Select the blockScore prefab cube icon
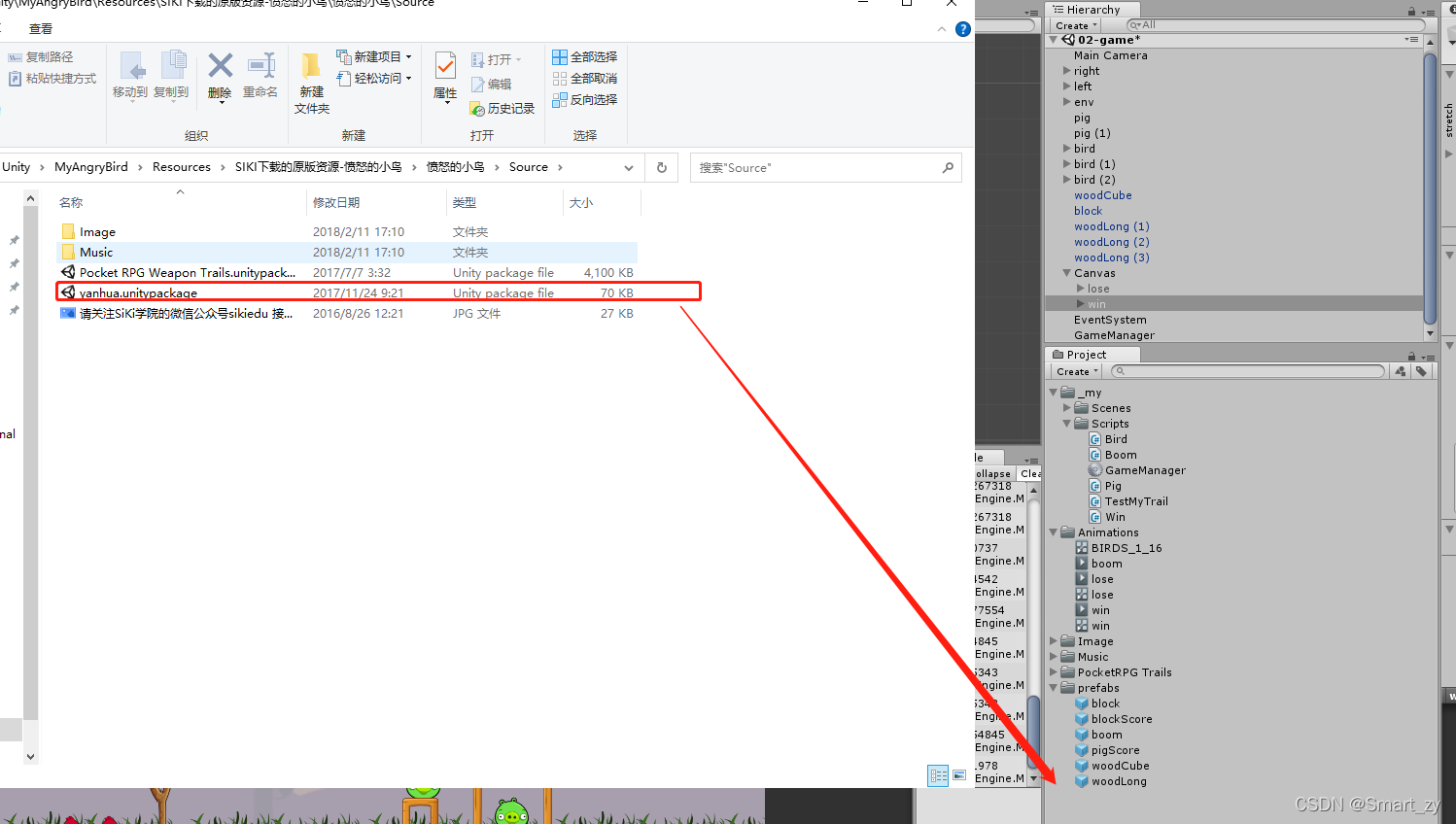 1082,719
